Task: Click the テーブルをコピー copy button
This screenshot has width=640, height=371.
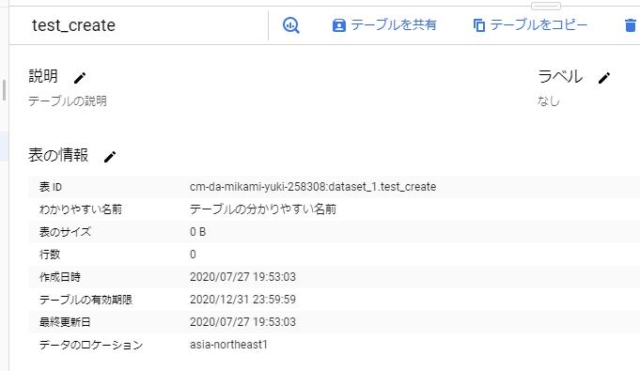Action: coord(530,25)
